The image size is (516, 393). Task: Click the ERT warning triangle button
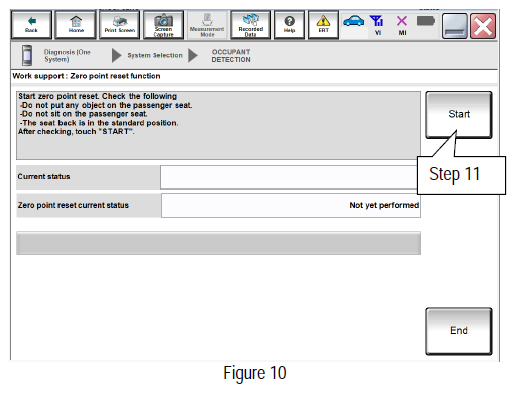click(323, 25)
